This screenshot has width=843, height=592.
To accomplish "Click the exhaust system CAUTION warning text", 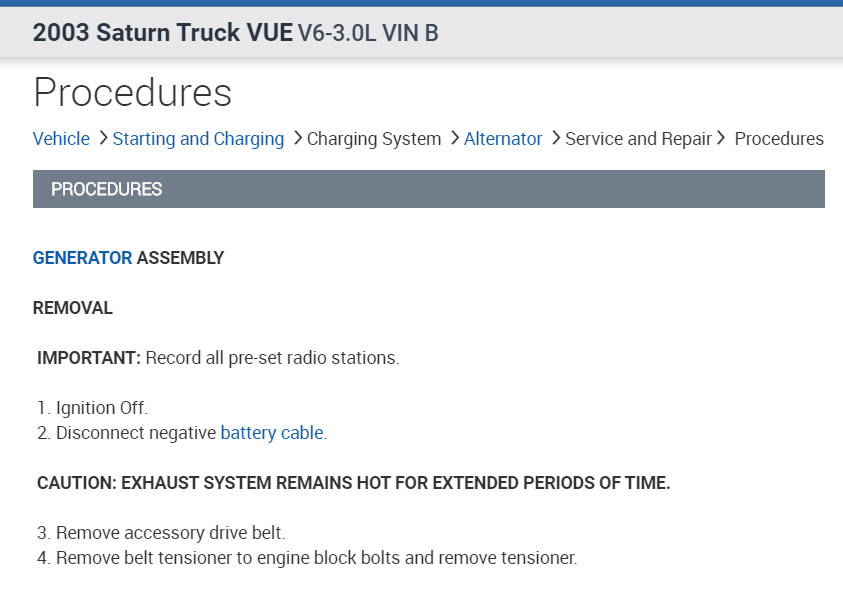I will click(353, 483).
